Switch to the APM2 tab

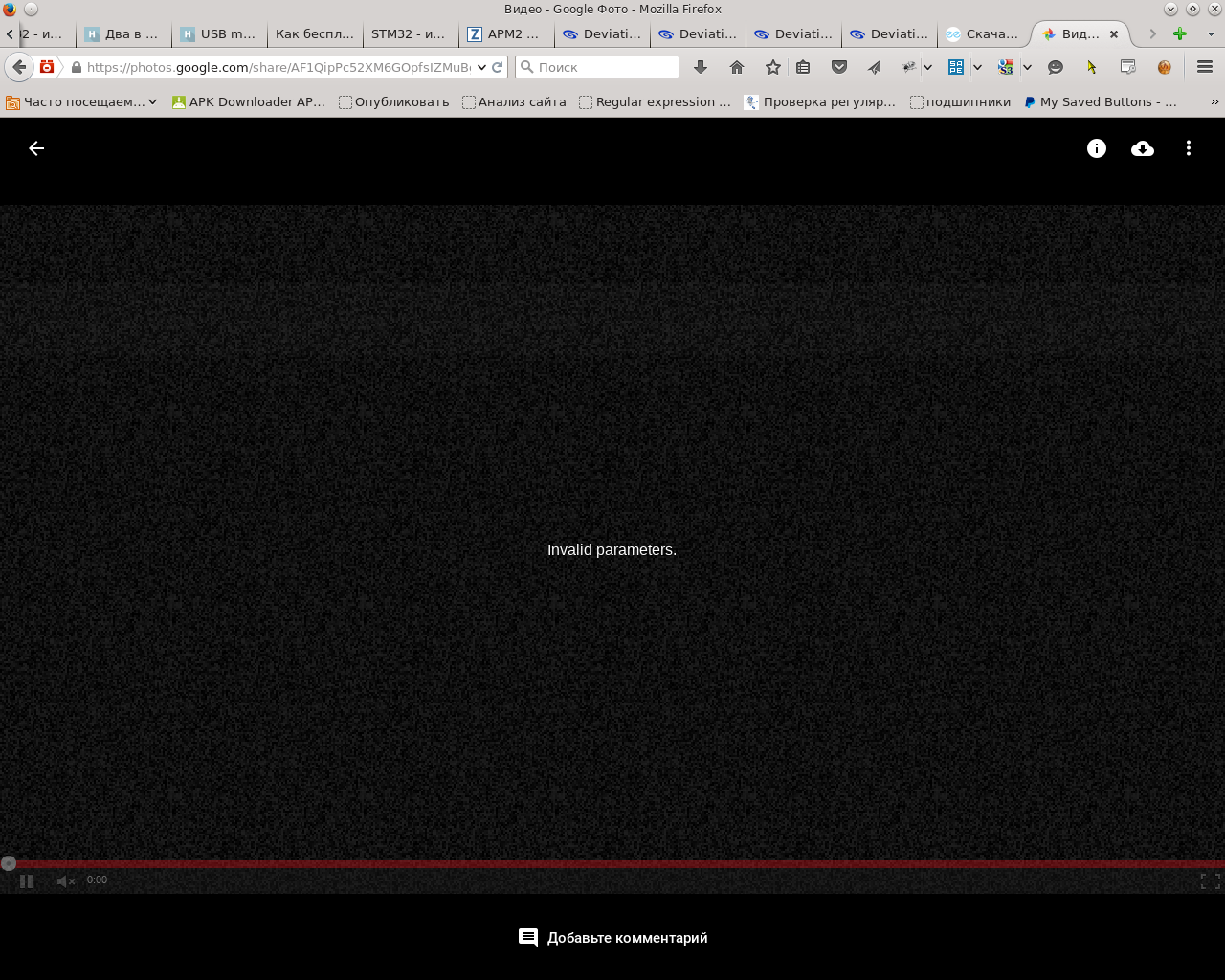point(504,33)
